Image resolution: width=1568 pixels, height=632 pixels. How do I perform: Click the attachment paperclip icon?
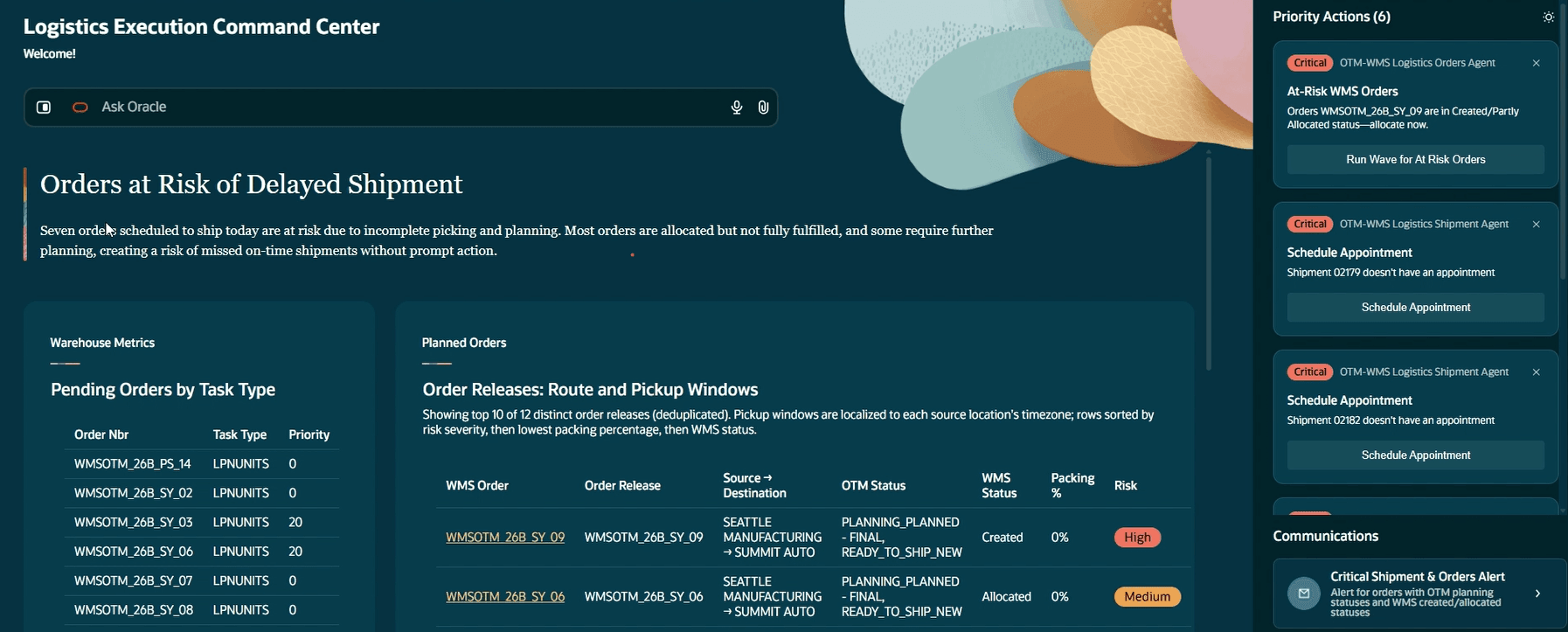click(763, 107)
